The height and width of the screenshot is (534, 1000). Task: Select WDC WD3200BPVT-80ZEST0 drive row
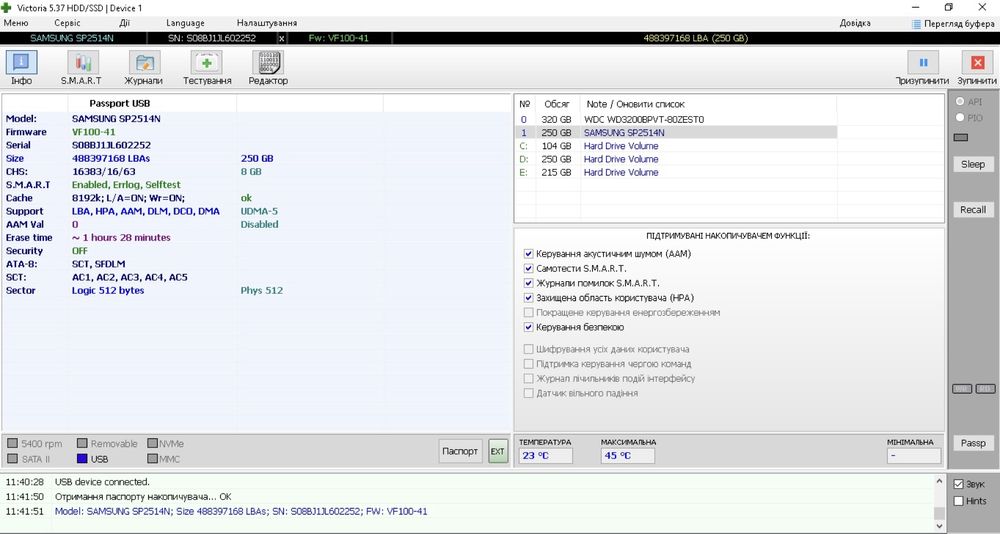point(676,119)
